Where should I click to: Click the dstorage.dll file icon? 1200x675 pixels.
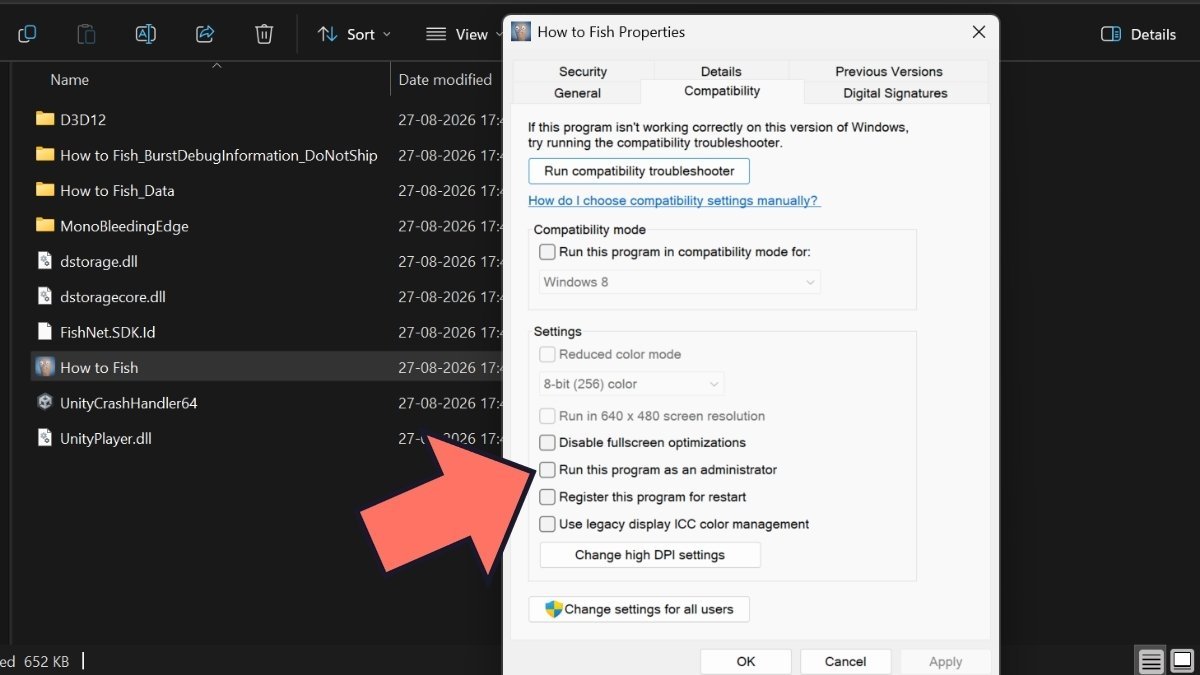click(x=44, y=261)
